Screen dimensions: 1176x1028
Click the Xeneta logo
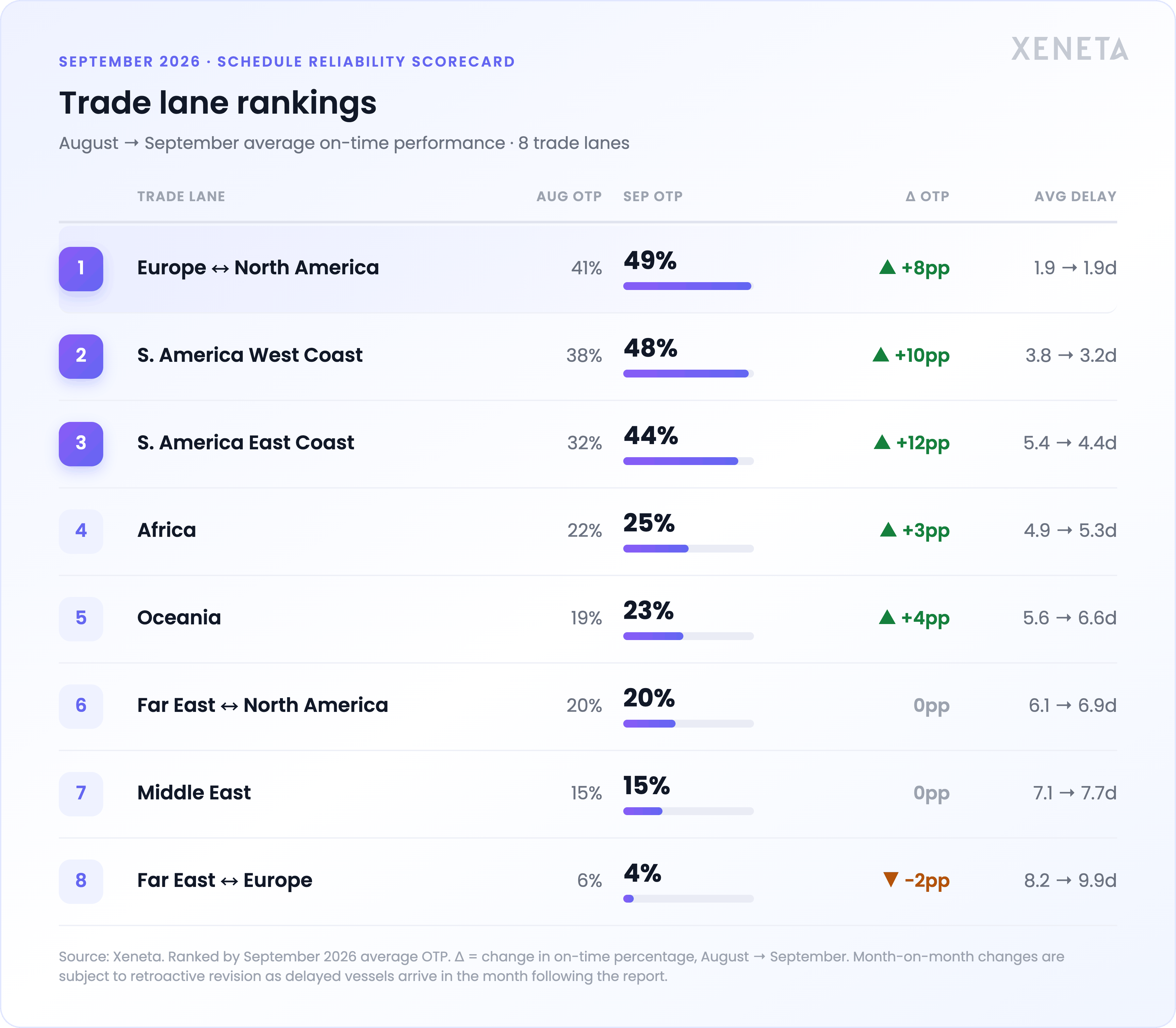point(1069,49)
